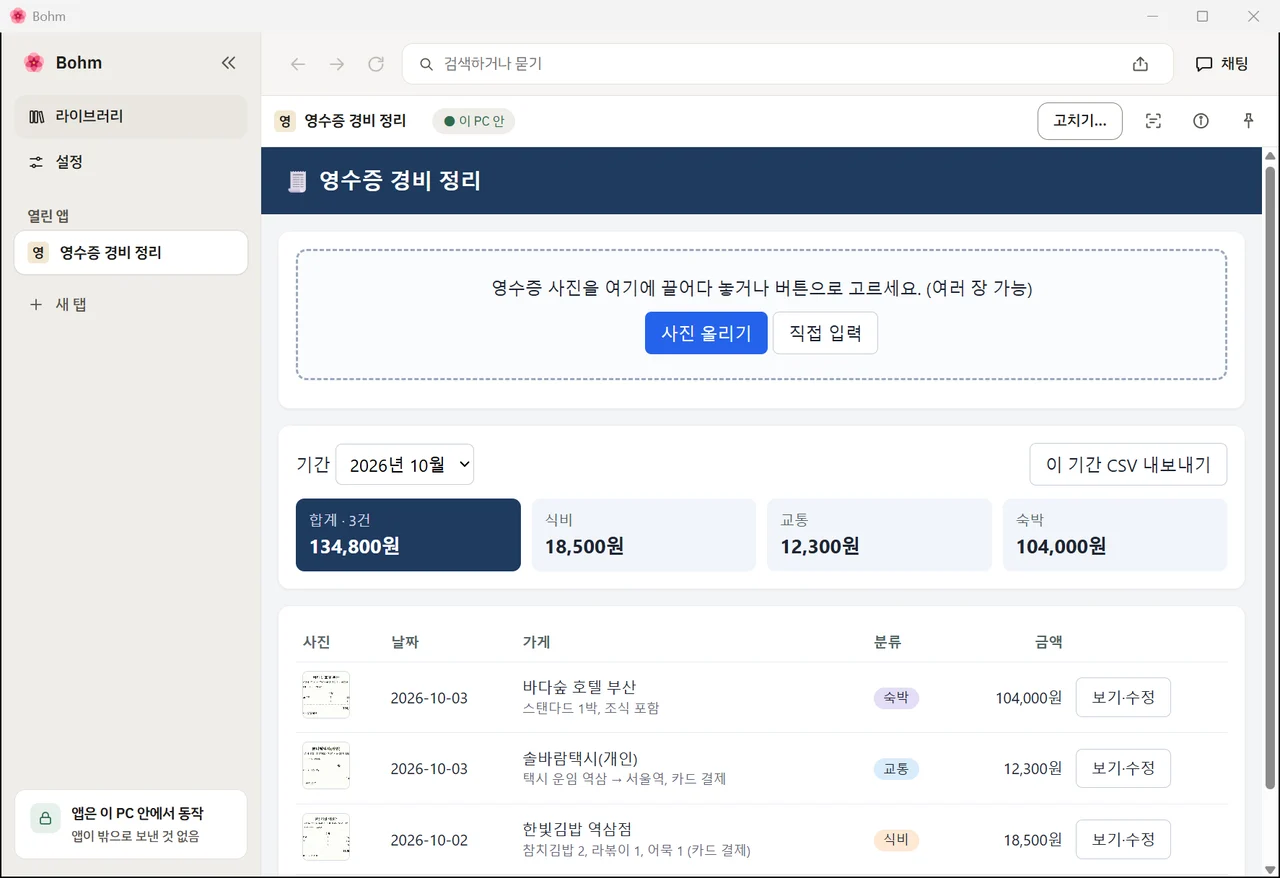Click the 바다숲 호텔 부산 store name
Screen dimensions: 1280x878
579,687
